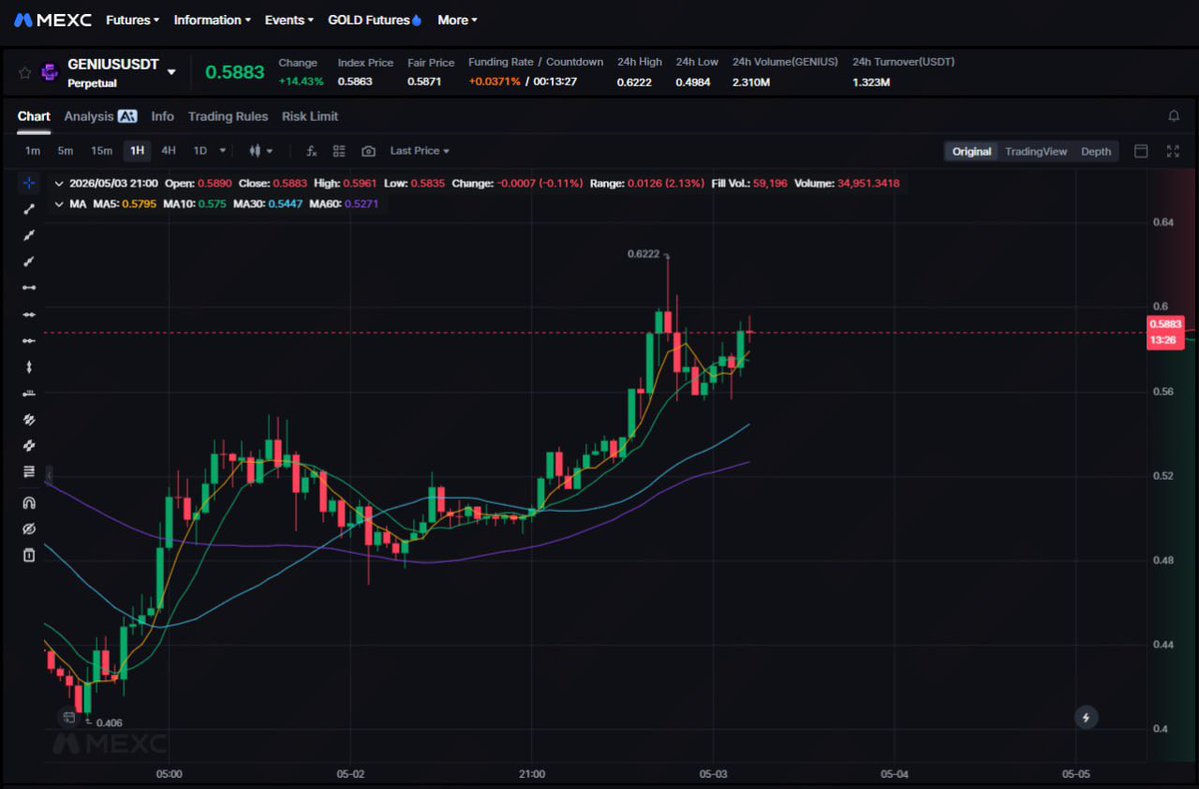Go to MEXC home logo
Image resolution: width=1199 pixels, height=789 pixels.
(53, 20)
